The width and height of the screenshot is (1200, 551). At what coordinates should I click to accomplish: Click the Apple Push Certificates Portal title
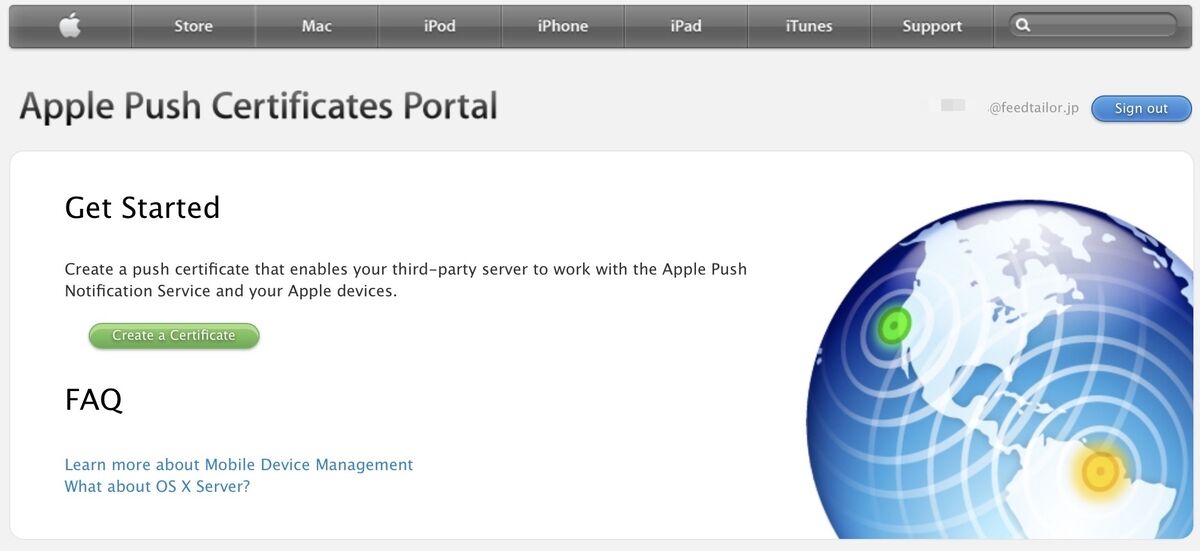[x=258, y=106]
